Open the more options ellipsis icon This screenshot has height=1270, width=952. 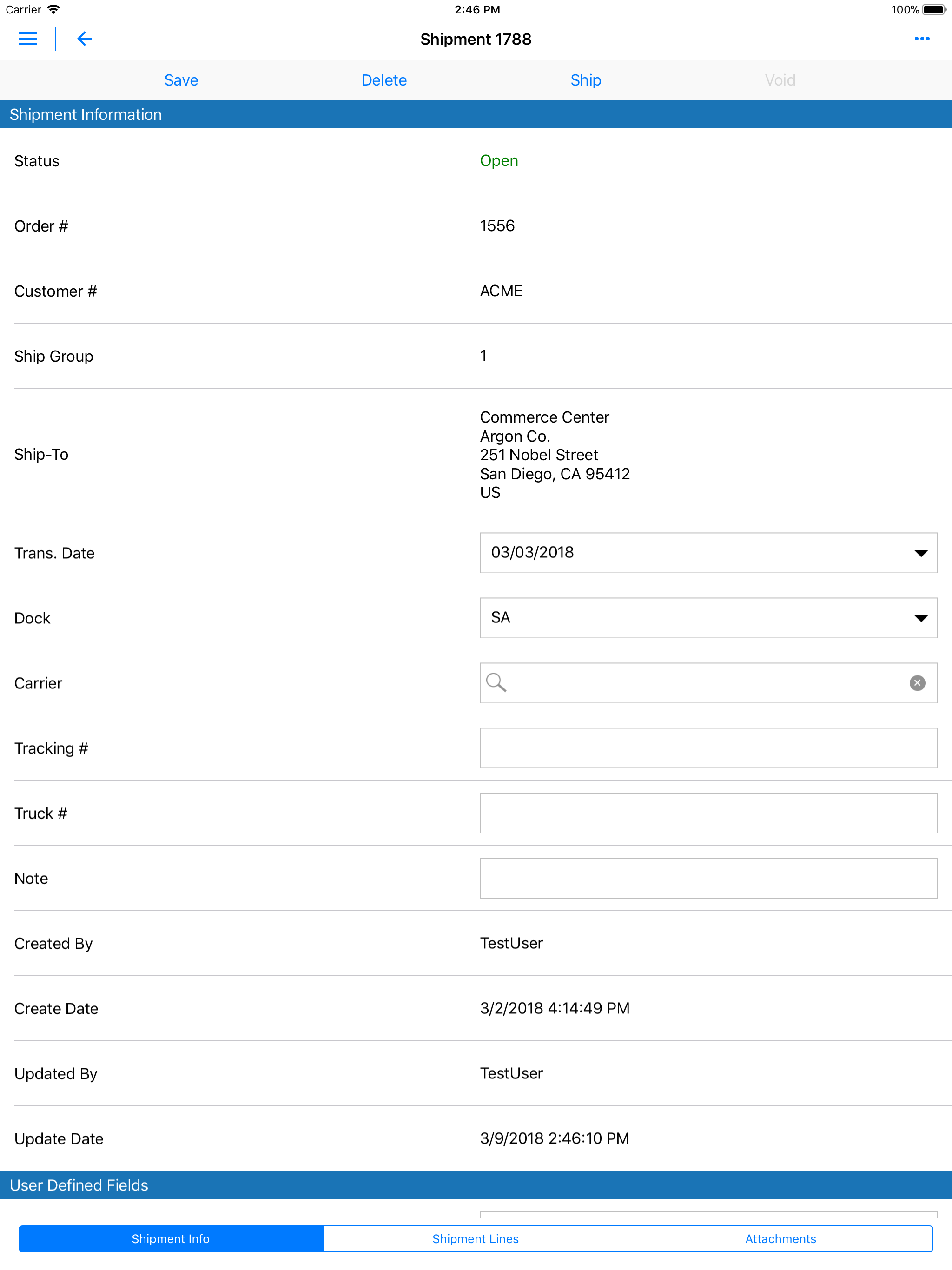coord(922,39)
